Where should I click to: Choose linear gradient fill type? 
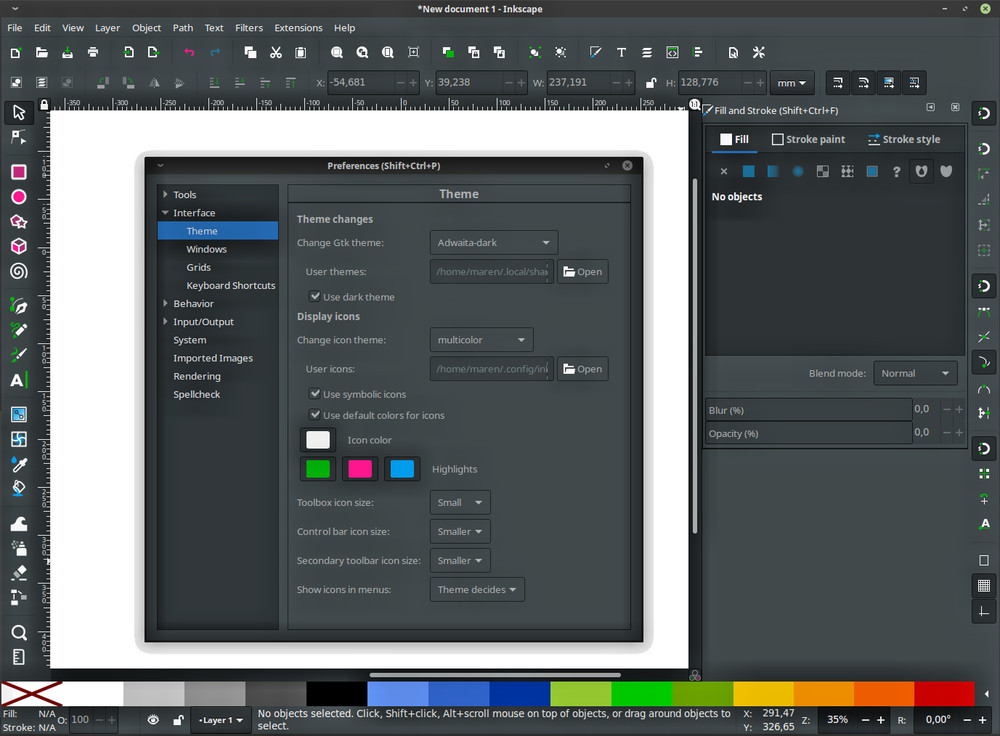click(770, 171)
